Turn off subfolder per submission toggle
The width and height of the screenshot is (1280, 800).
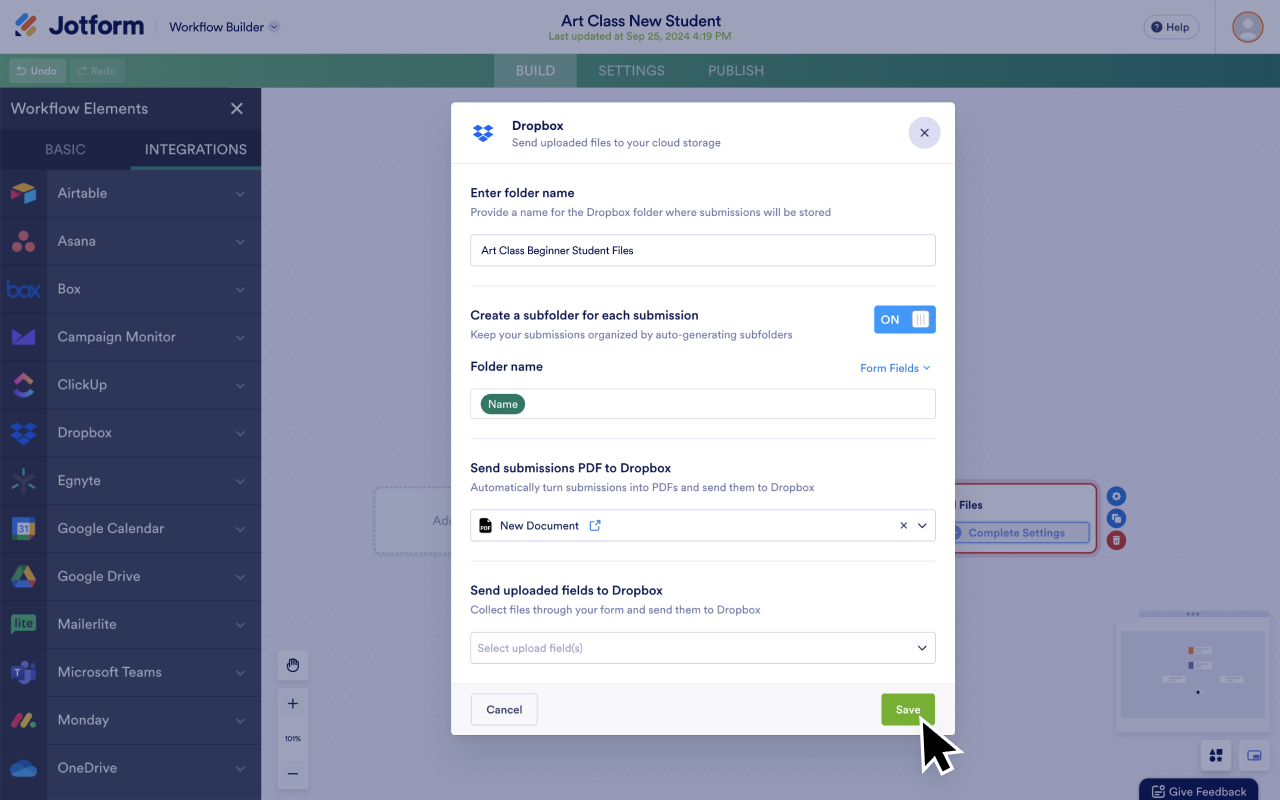point(905,320)
